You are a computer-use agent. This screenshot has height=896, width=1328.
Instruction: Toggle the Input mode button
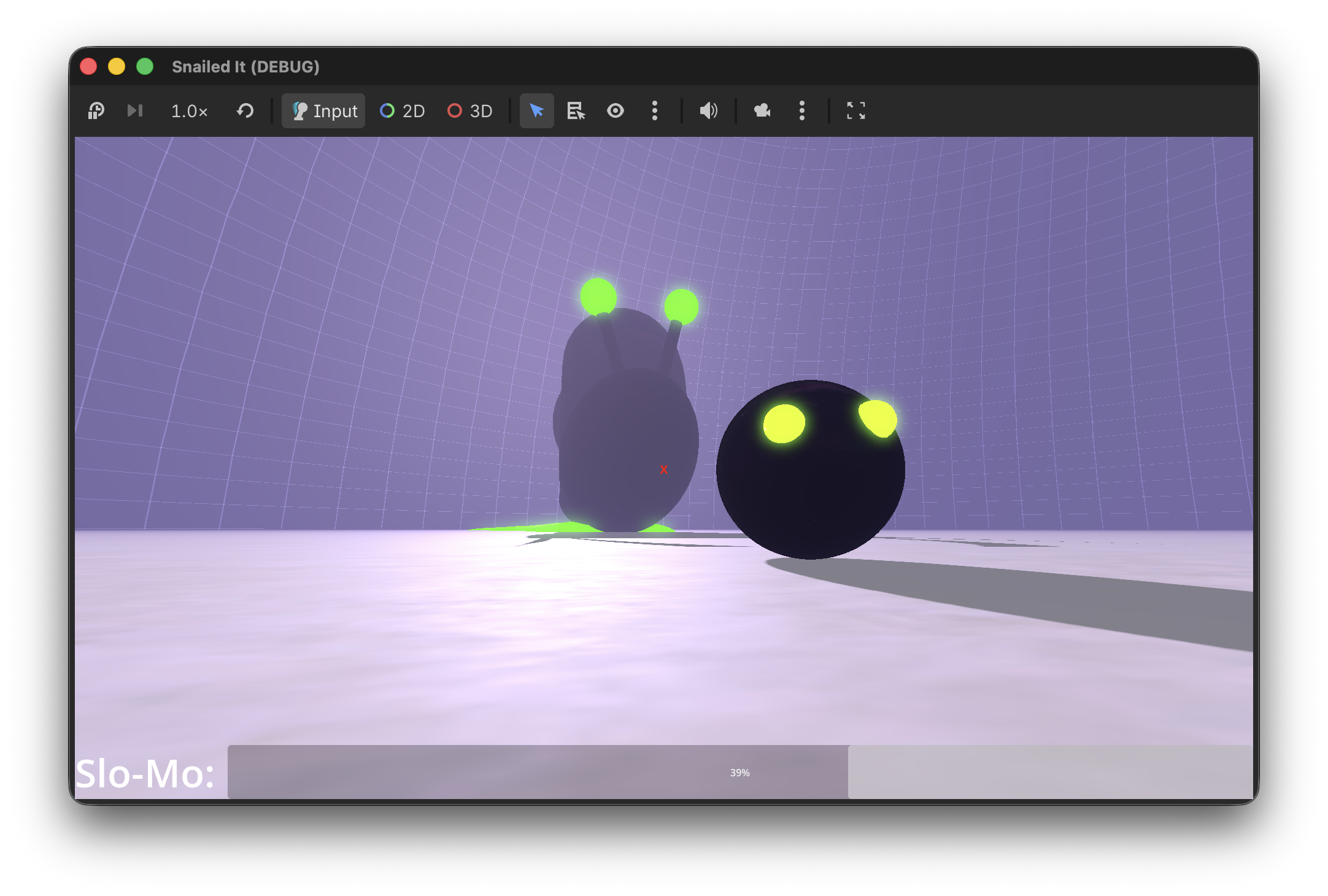coord(323,111)
